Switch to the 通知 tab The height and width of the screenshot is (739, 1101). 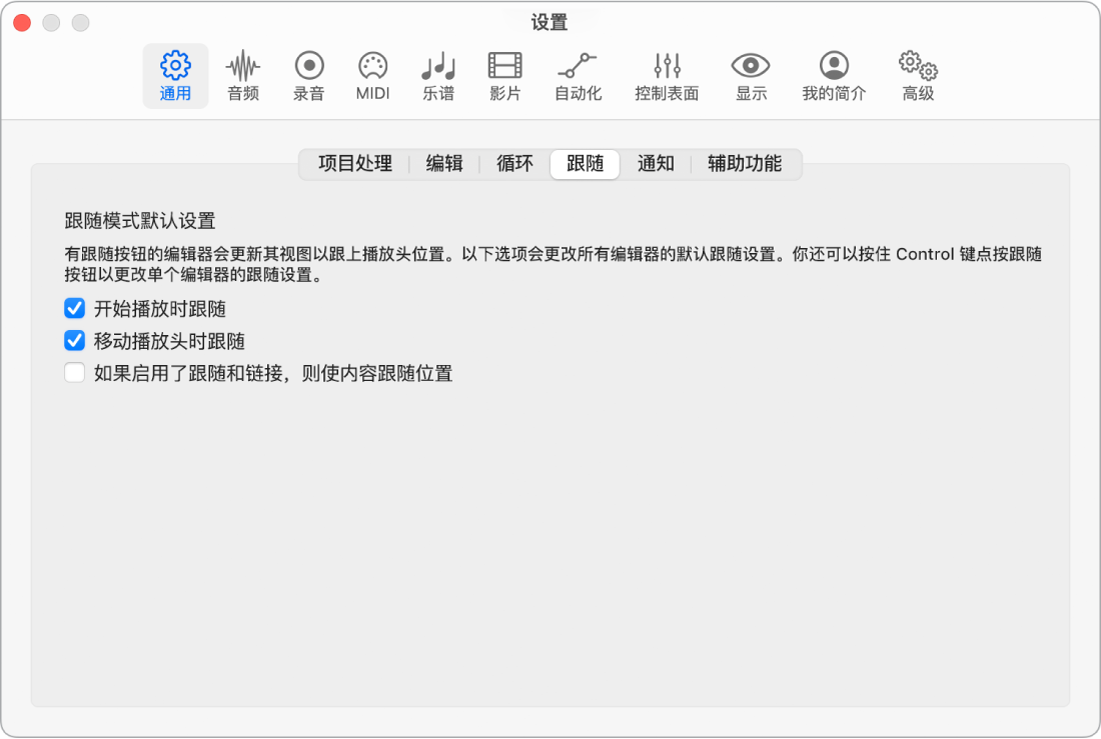[656, 164]
